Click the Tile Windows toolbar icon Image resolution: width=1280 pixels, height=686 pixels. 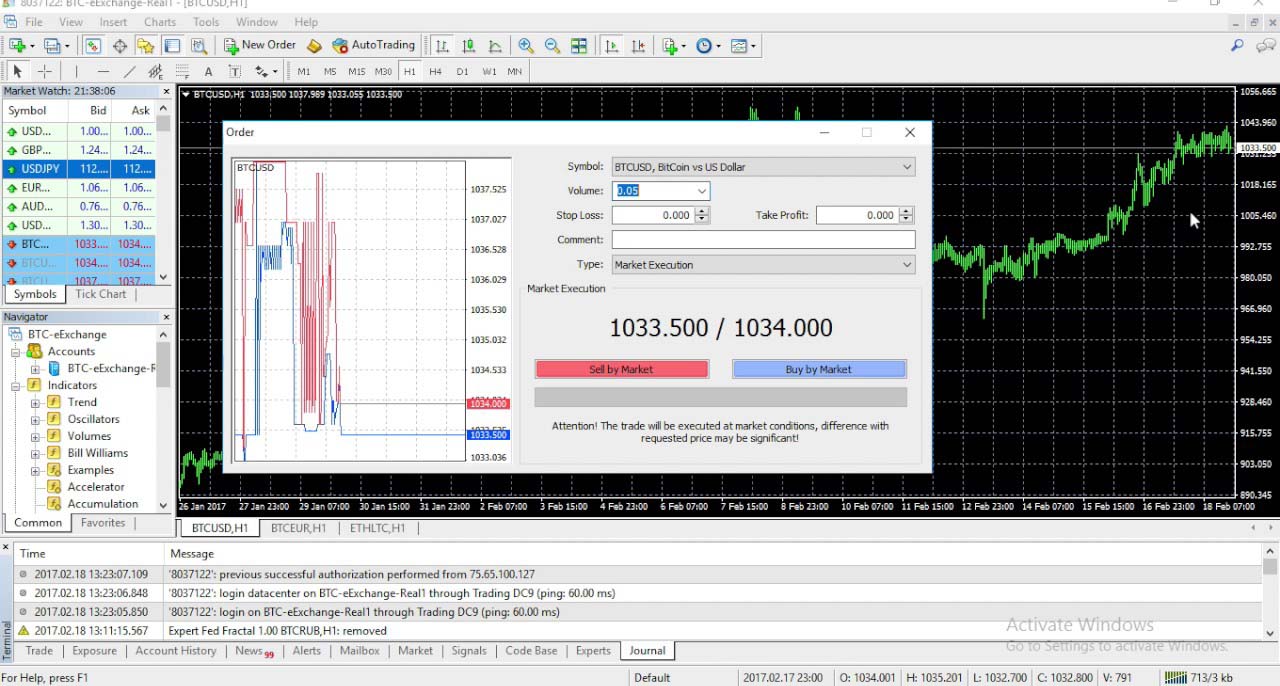click(x=579, y=46)
